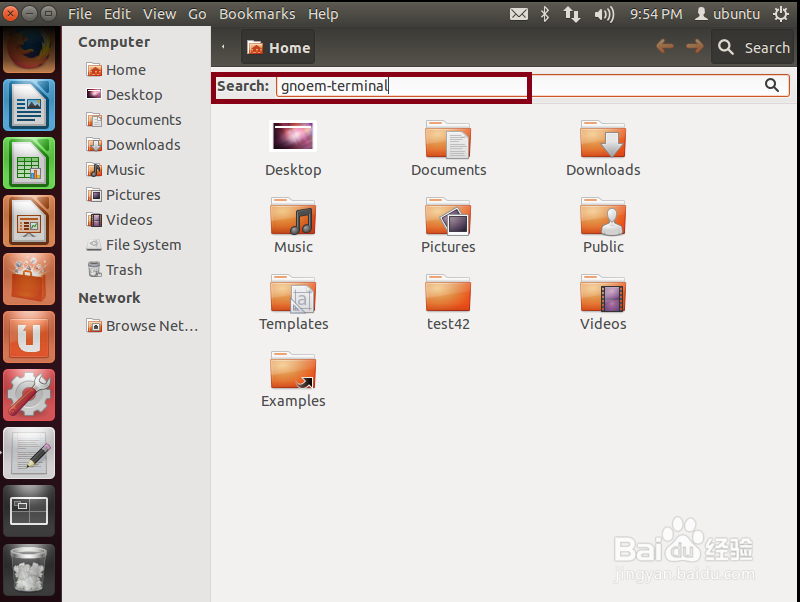
Task: Select Pictures in the sidebar
Action: (x=123, y=195)
